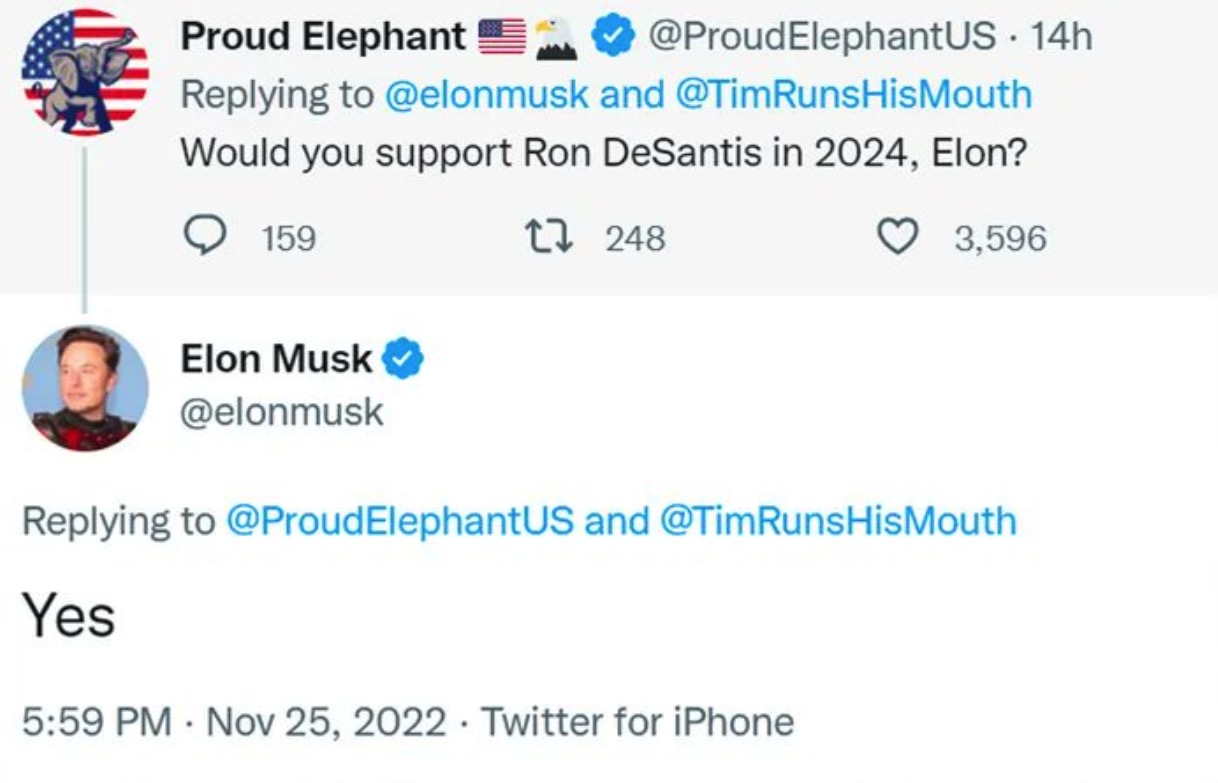Screen dimensions: 1218x783
Task: Open the @elonmusk mention in the first reply line
Action: tap(484, 95)
